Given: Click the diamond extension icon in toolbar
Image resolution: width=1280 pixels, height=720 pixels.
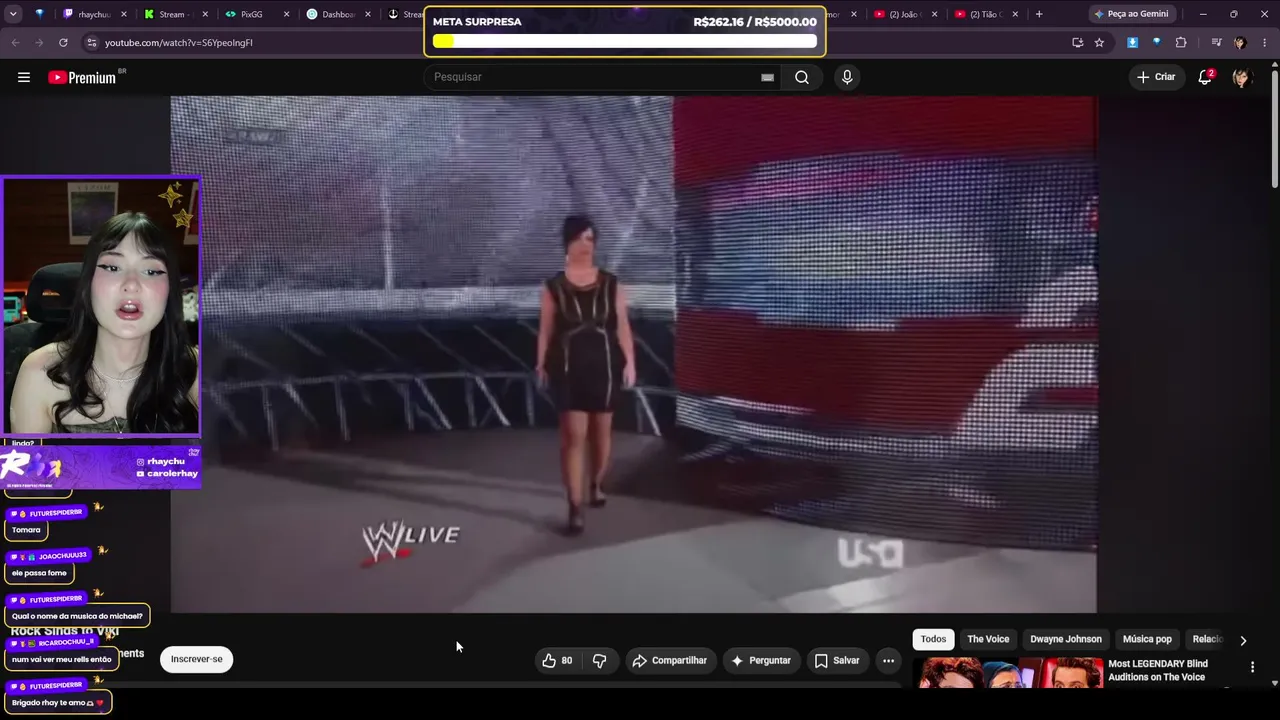Looking at the screenshot, I should [x=1156, y=42].
